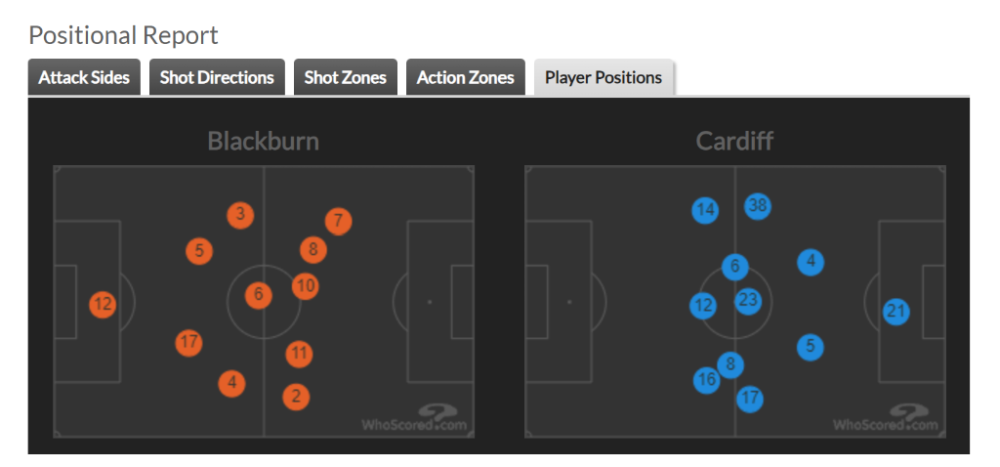Click Cardiff player 21 blue marker
The height and width of the screenshot is (467, 1000).
896,312
